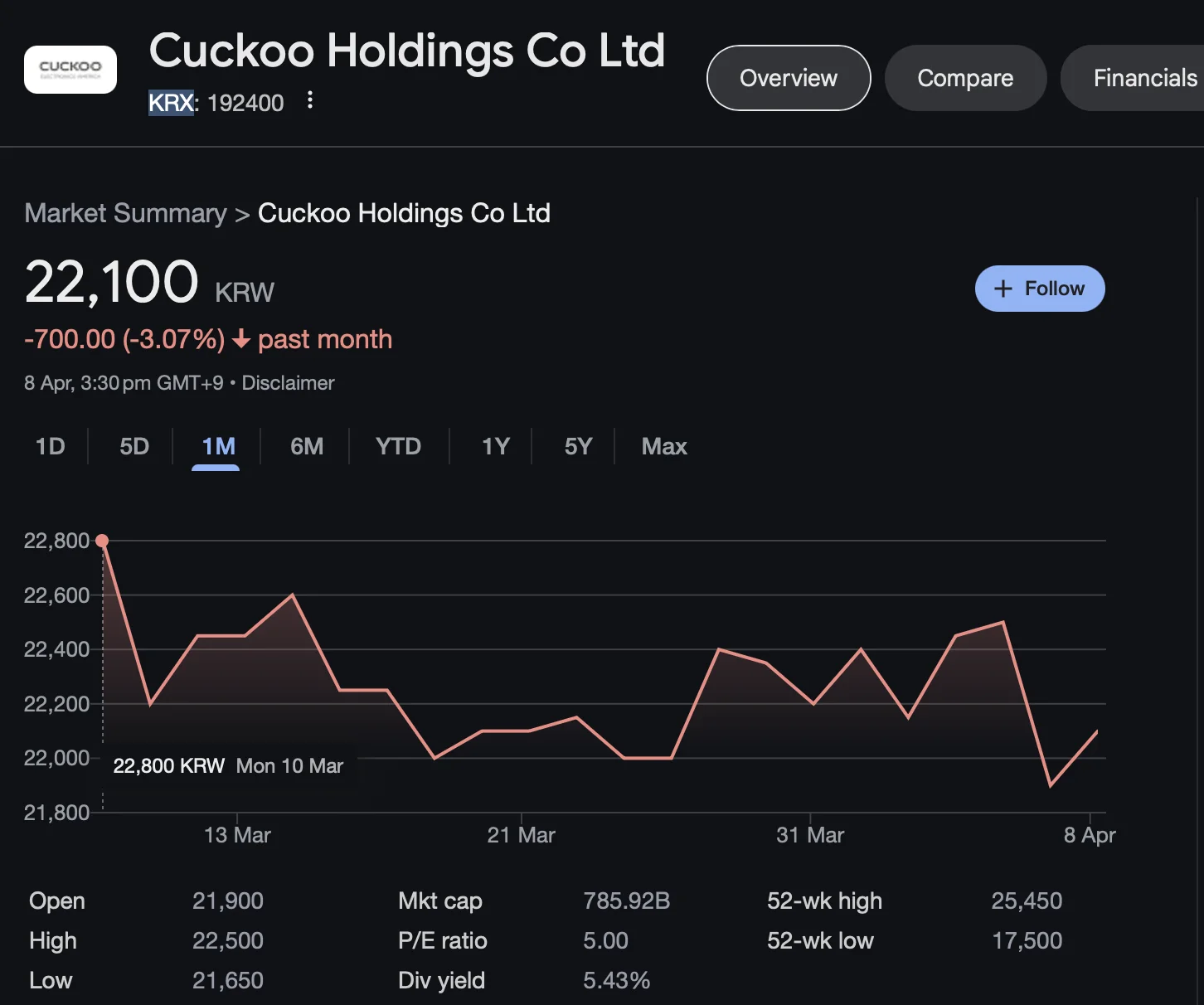This screenshot has width=1204, height=1005.
Task: Select the 5D time range
Action: (134, 447)
